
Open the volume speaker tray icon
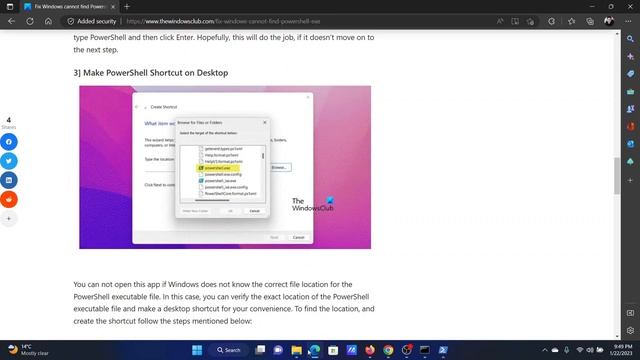click(x=590, y=350)
